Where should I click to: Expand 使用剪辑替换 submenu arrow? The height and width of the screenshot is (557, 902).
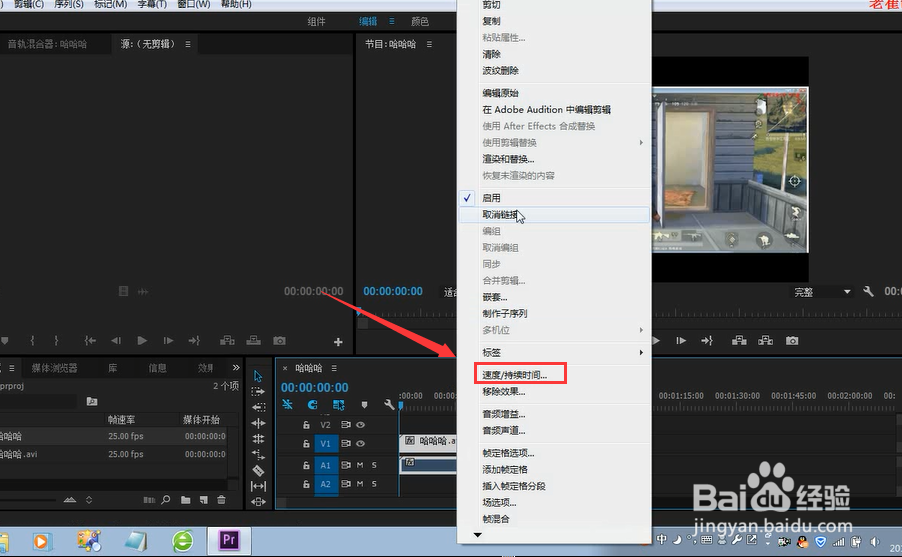click(x=641, y=142)
